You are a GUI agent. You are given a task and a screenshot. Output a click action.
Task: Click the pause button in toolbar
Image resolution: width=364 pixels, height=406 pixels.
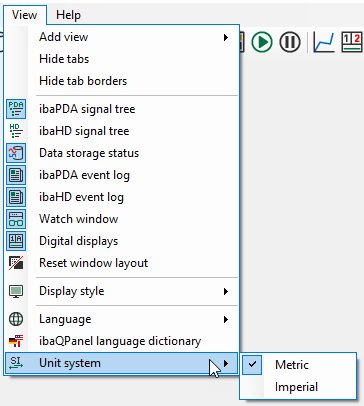click(290, 42)
